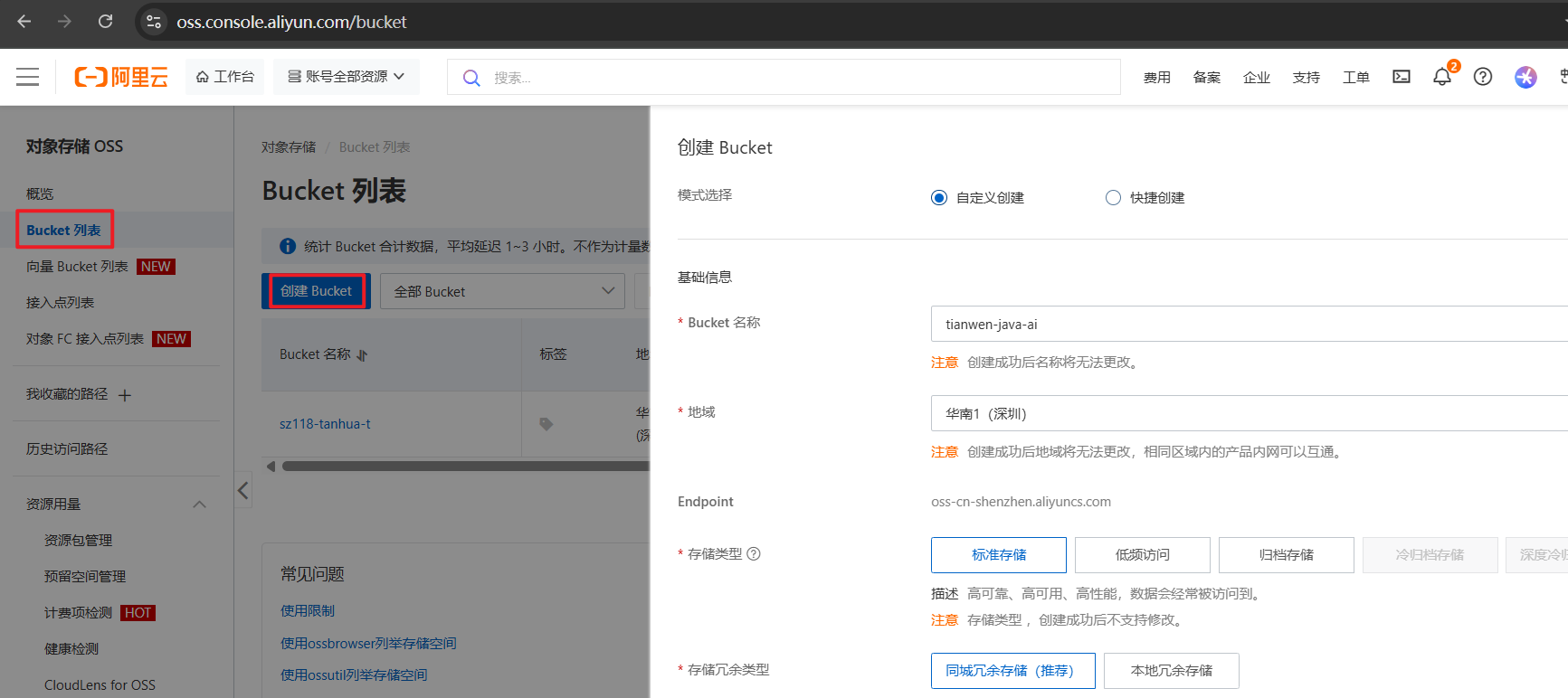Open the 费用 menu
This screenshot has height=698, width=1568.
(x=1156, y=78)
